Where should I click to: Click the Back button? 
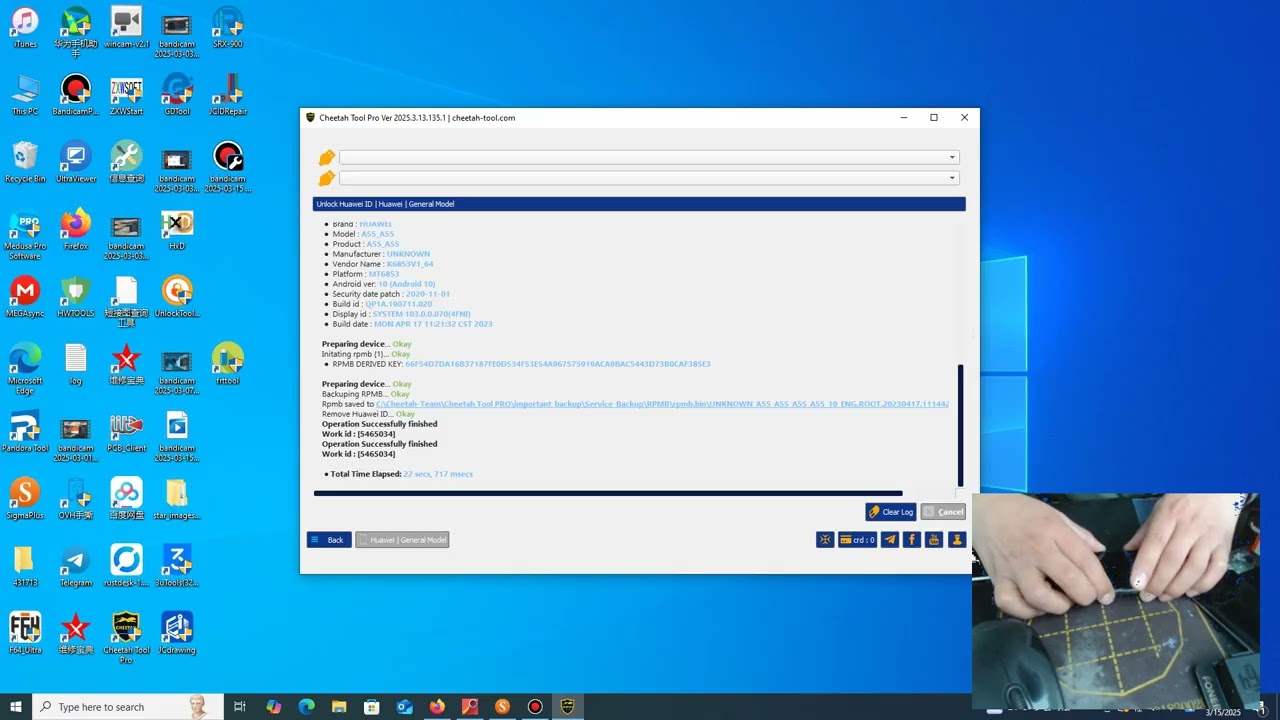pos(329,540)
